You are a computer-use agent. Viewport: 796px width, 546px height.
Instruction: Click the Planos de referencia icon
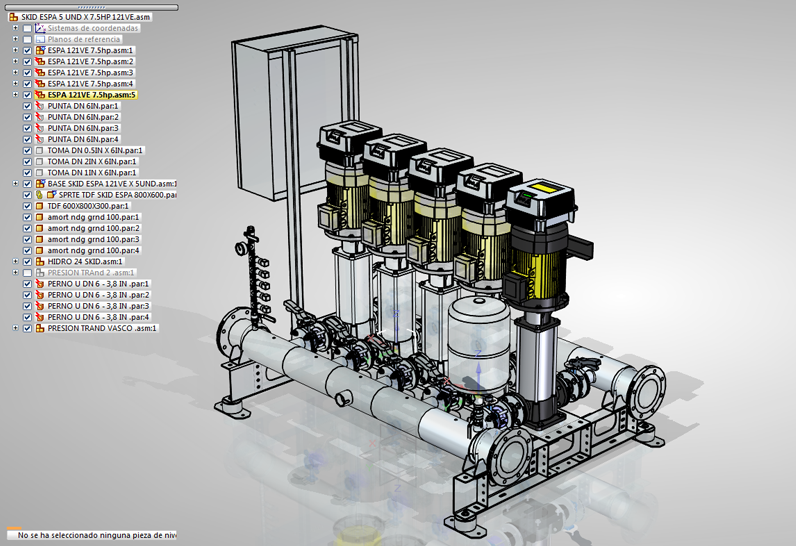40,40
